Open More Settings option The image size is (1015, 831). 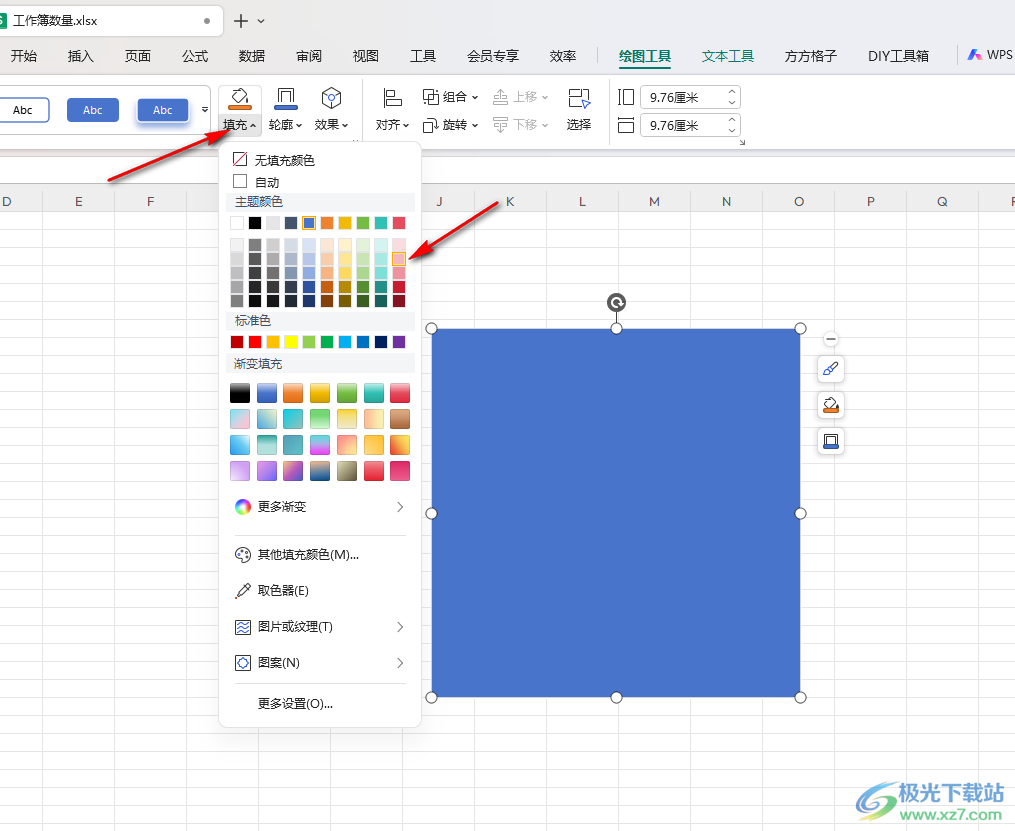pos(295,704)
